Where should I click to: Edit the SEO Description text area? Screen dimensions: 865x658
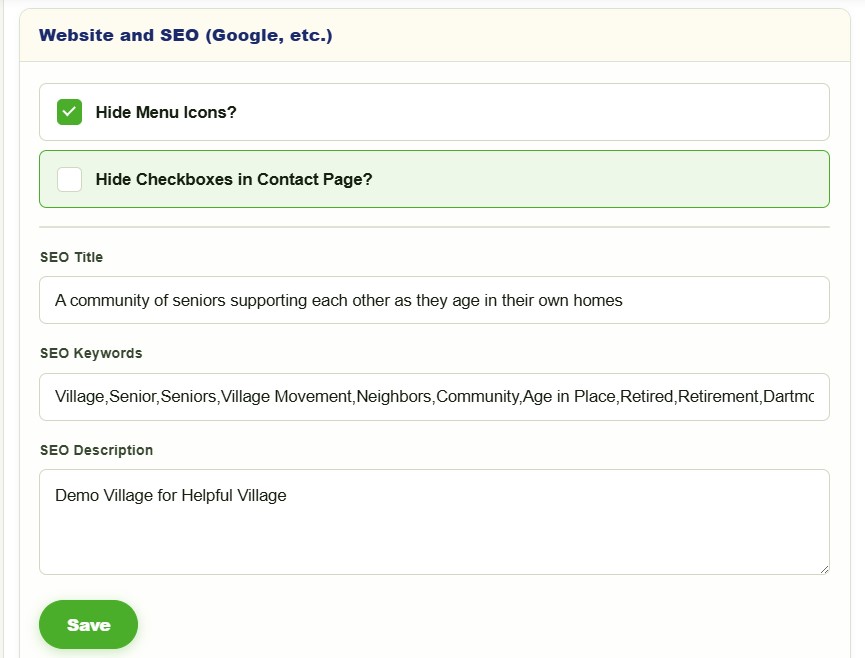coord(434,522)
